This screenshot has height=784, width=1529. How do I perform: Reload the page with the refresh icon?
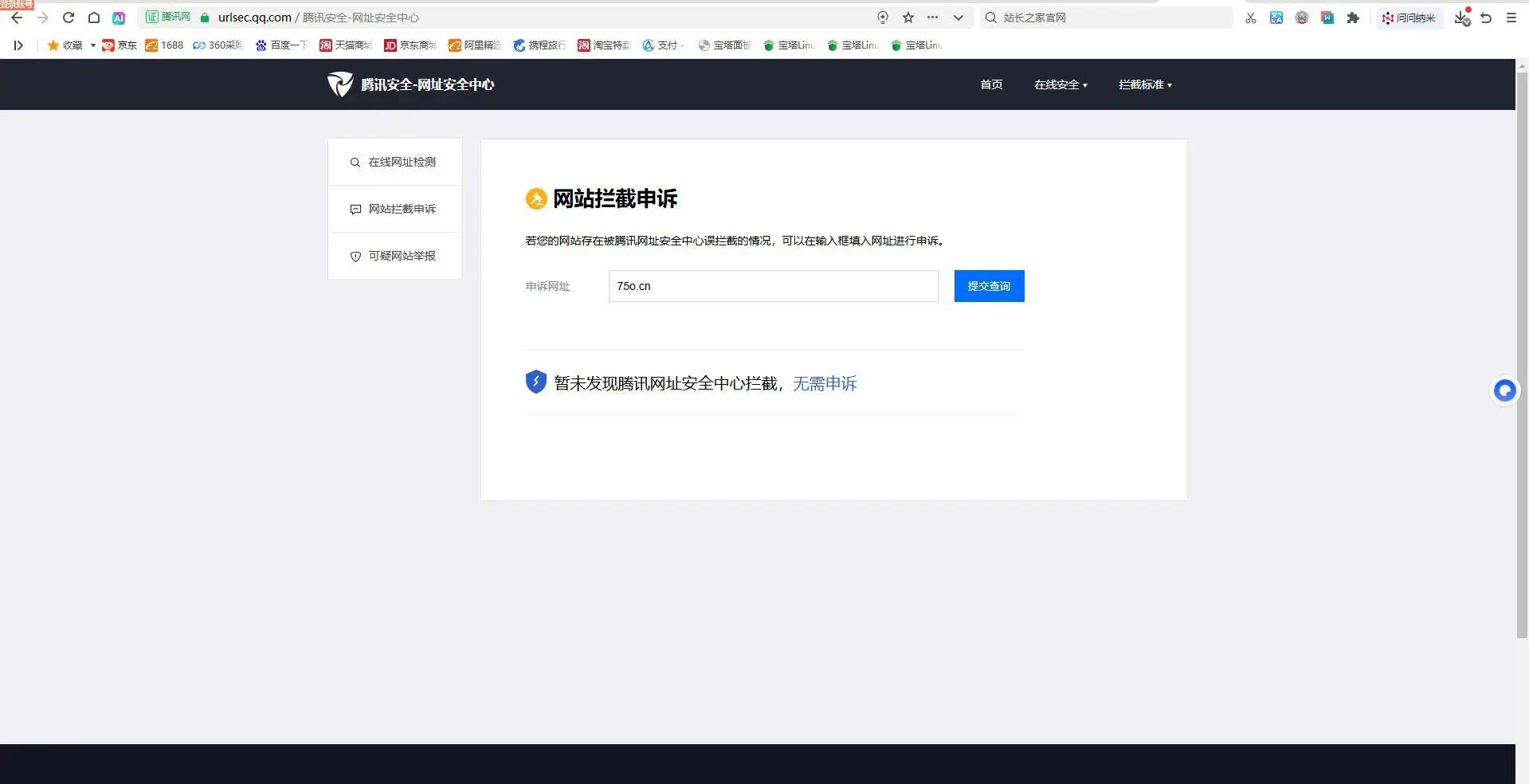point(69,18)
